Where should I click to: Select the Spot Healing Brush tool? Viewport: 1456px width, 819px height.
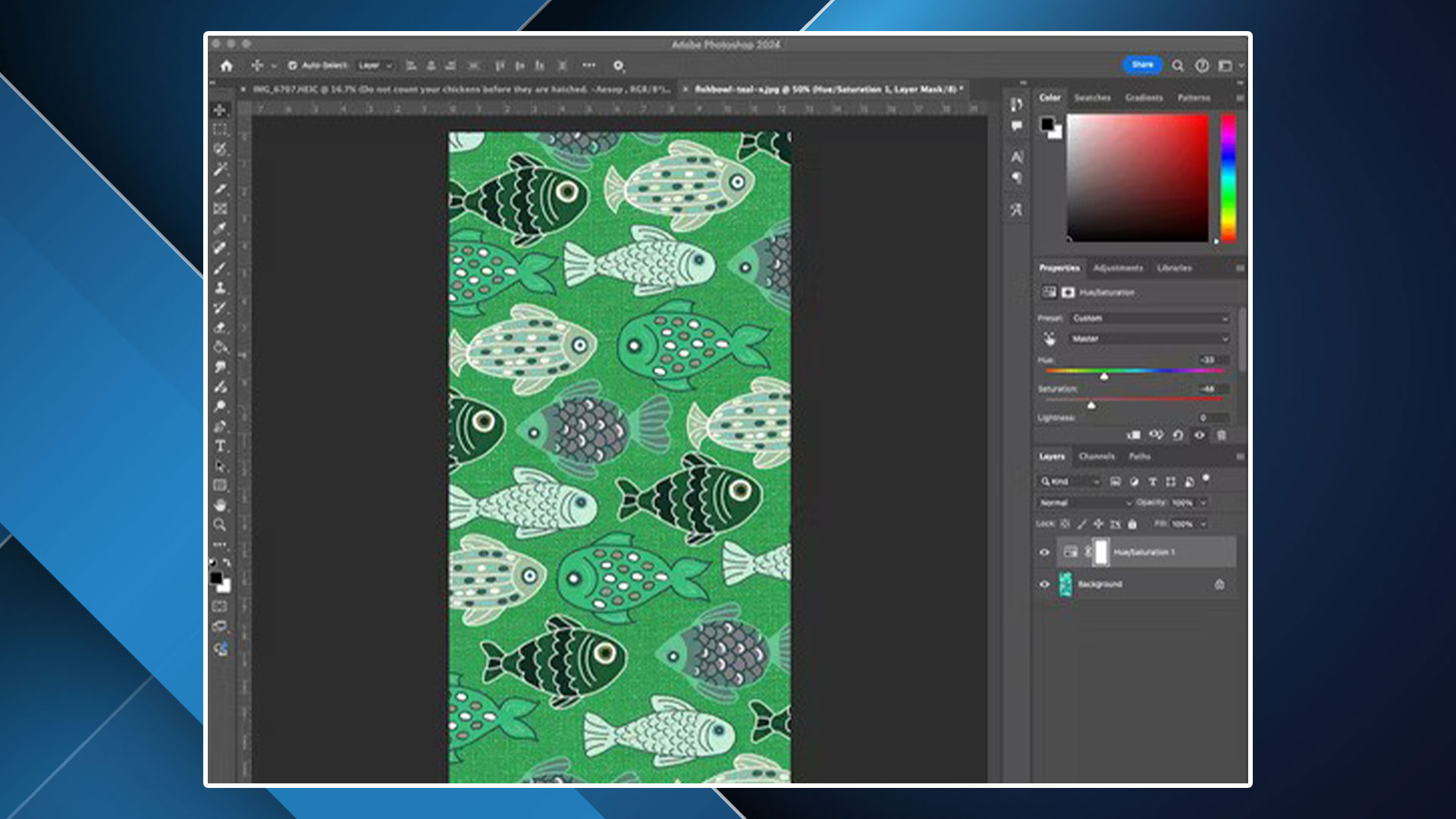point(220,248)
